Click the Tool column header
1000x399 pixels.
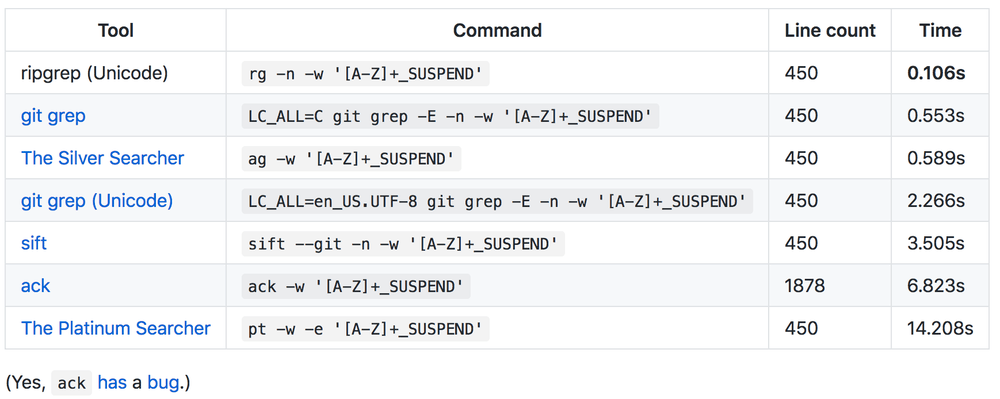click(x=116, y=30)
